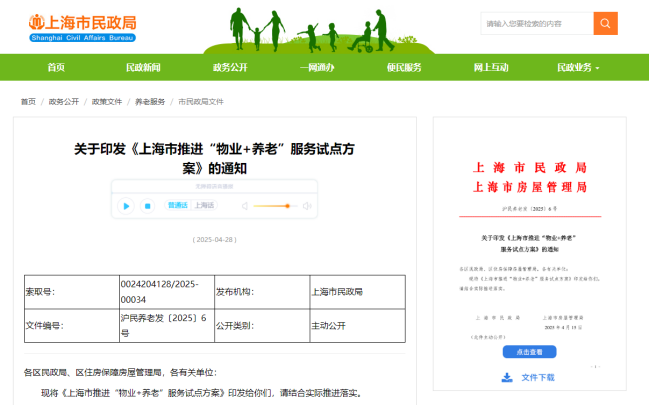This screenshot has width=650, height=406.
Task: Click the date (2025-04-28)
Action: (214, 240)
